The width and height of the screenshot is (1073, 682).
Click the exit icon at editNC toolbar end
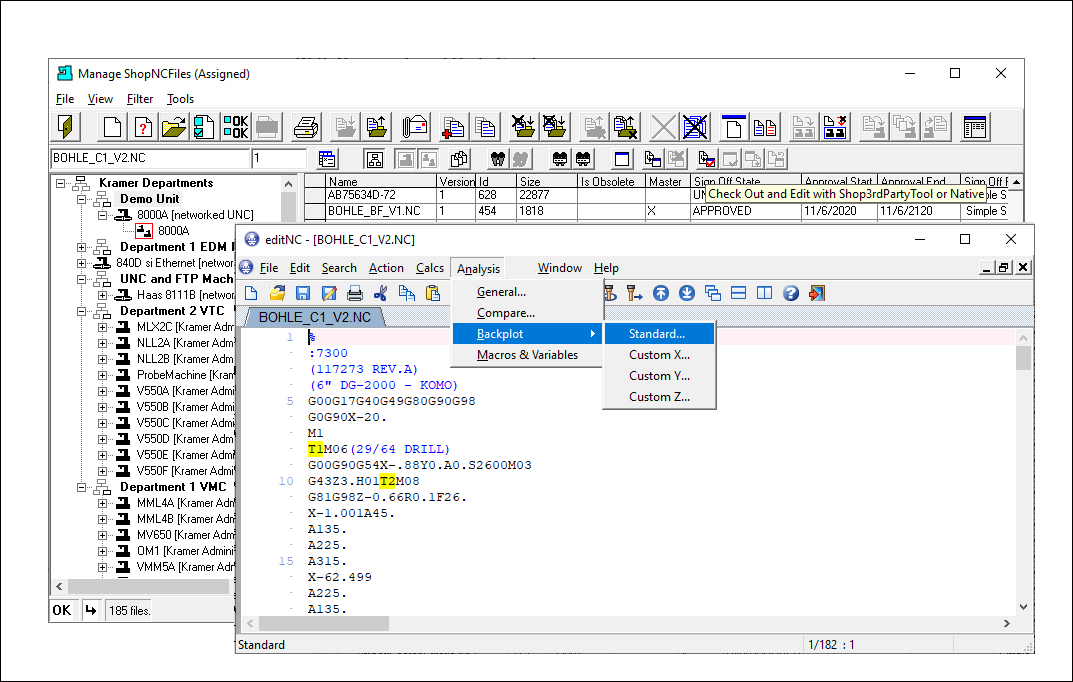point(816,293)
